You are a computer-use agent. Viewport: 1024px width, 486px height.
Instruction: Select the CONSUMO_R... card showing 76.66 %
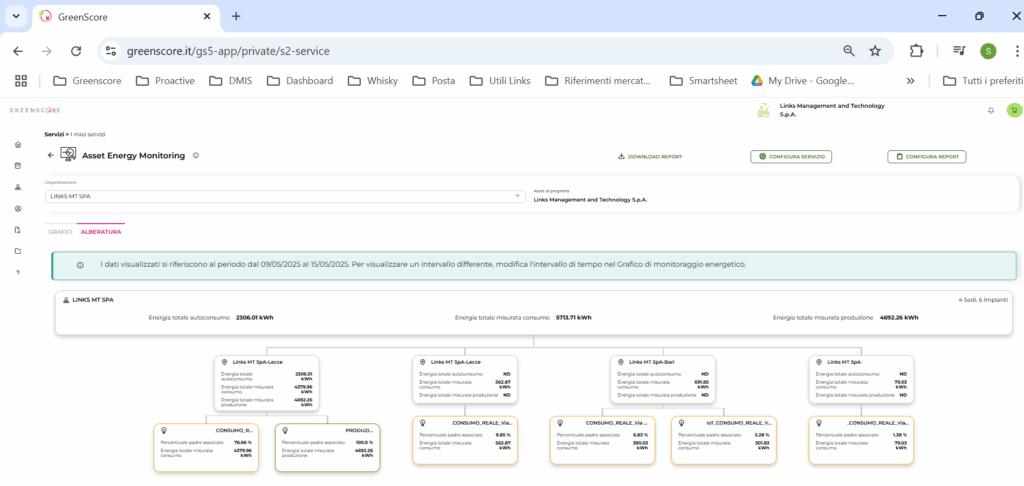pyautogui.click(x=206, y=447)
